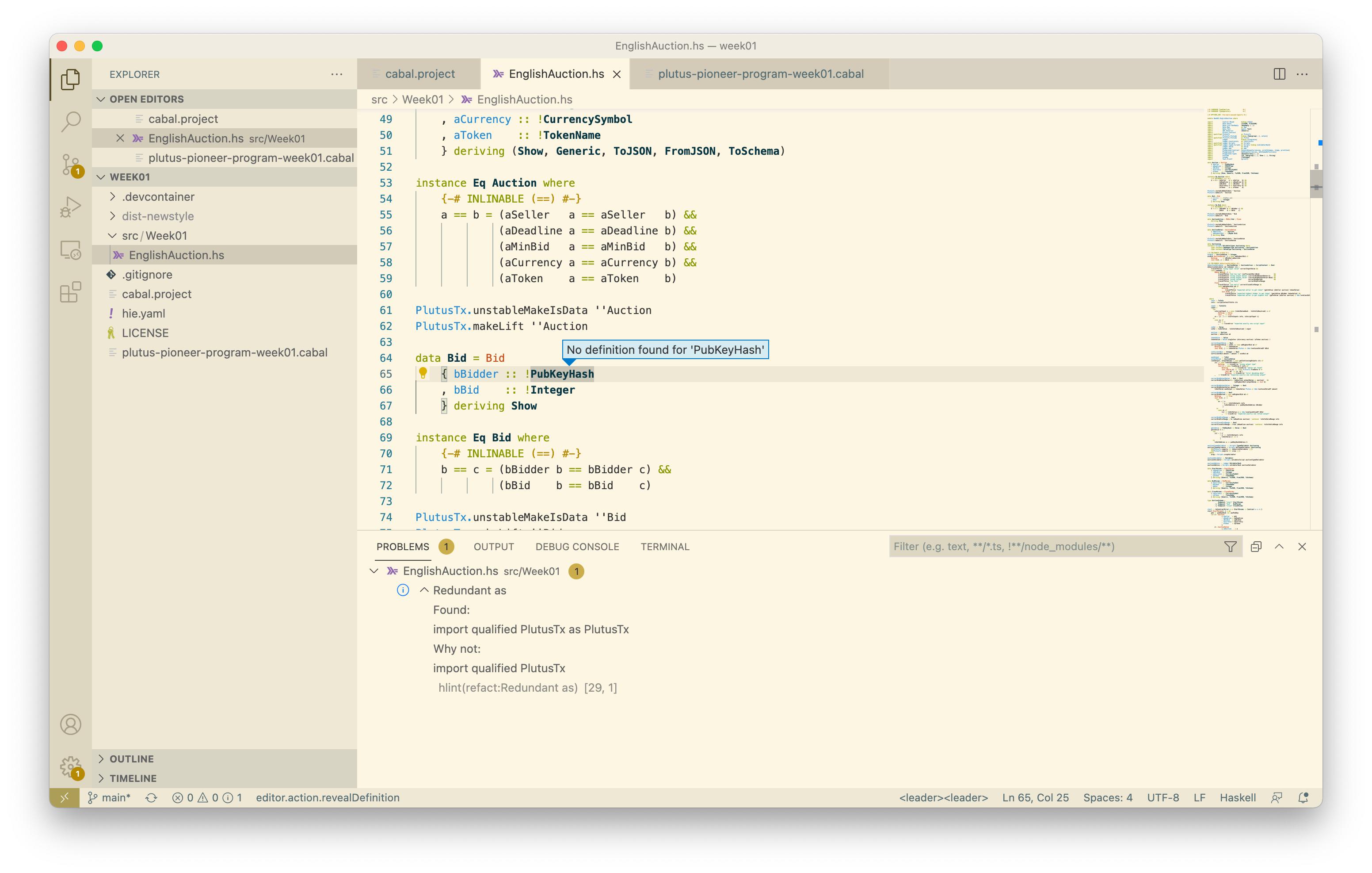Open cabal.project in WEEK01 tree

point(225,294)
